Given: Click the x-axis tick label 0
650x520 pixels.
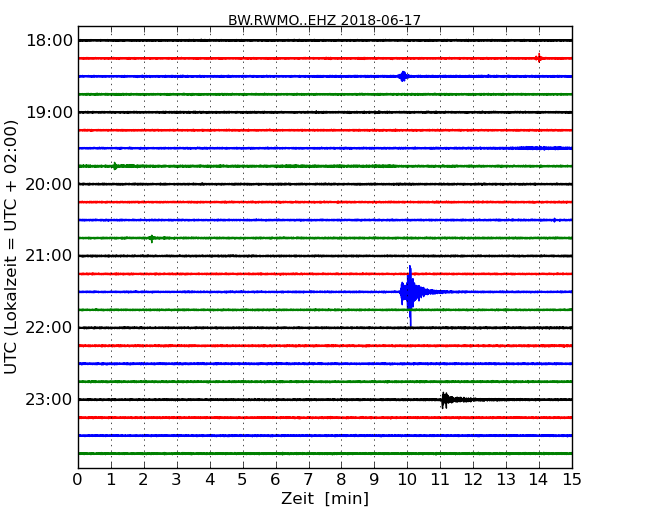Looking at the screenshot, I should point(78,480).
